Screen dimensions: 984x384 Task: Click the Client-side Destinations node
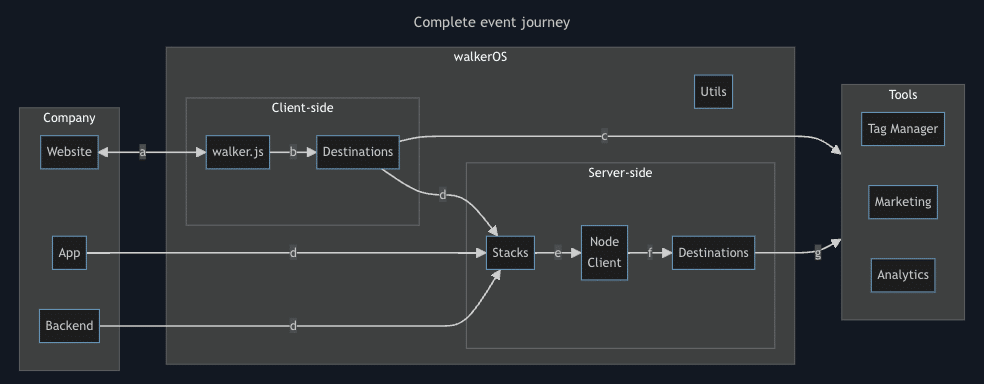pyautogui.click(x=358, y=152)
